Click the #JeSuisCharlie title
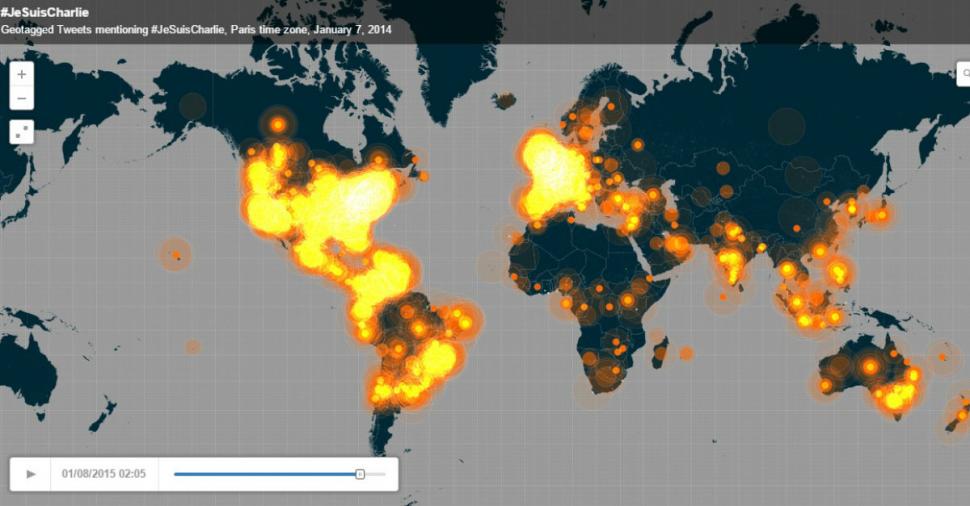Image resolution: width=970 pixels, height=506 pixels. (x=45, y=12)
